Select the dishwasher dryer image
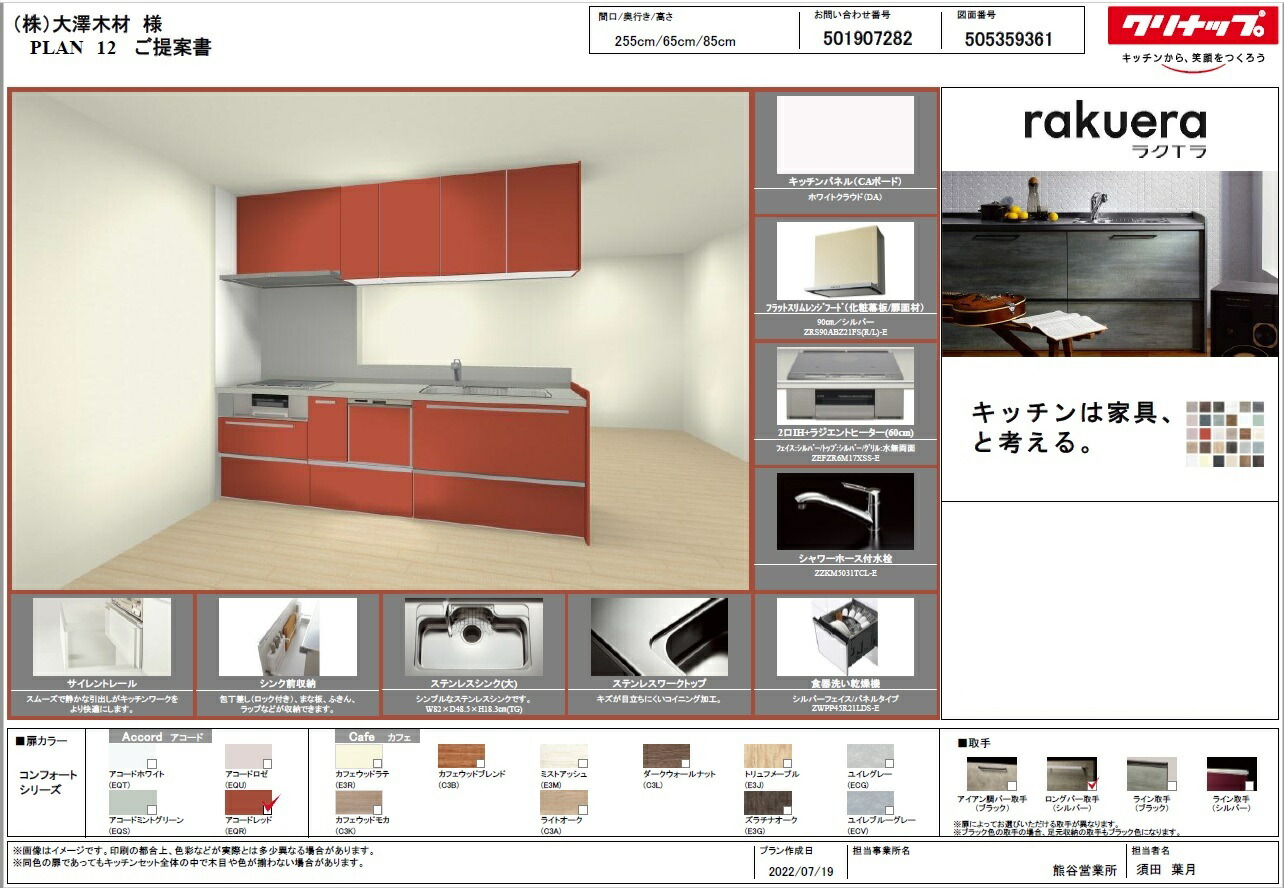The width and height of the screenshot is (1284, 888). click(x=845, y=637)
